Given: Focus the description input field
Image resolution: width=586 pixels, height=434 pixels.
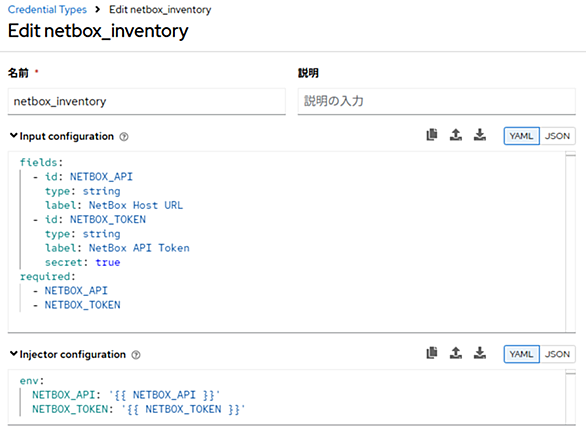Looking at the screenshot, I should point(437,101).
